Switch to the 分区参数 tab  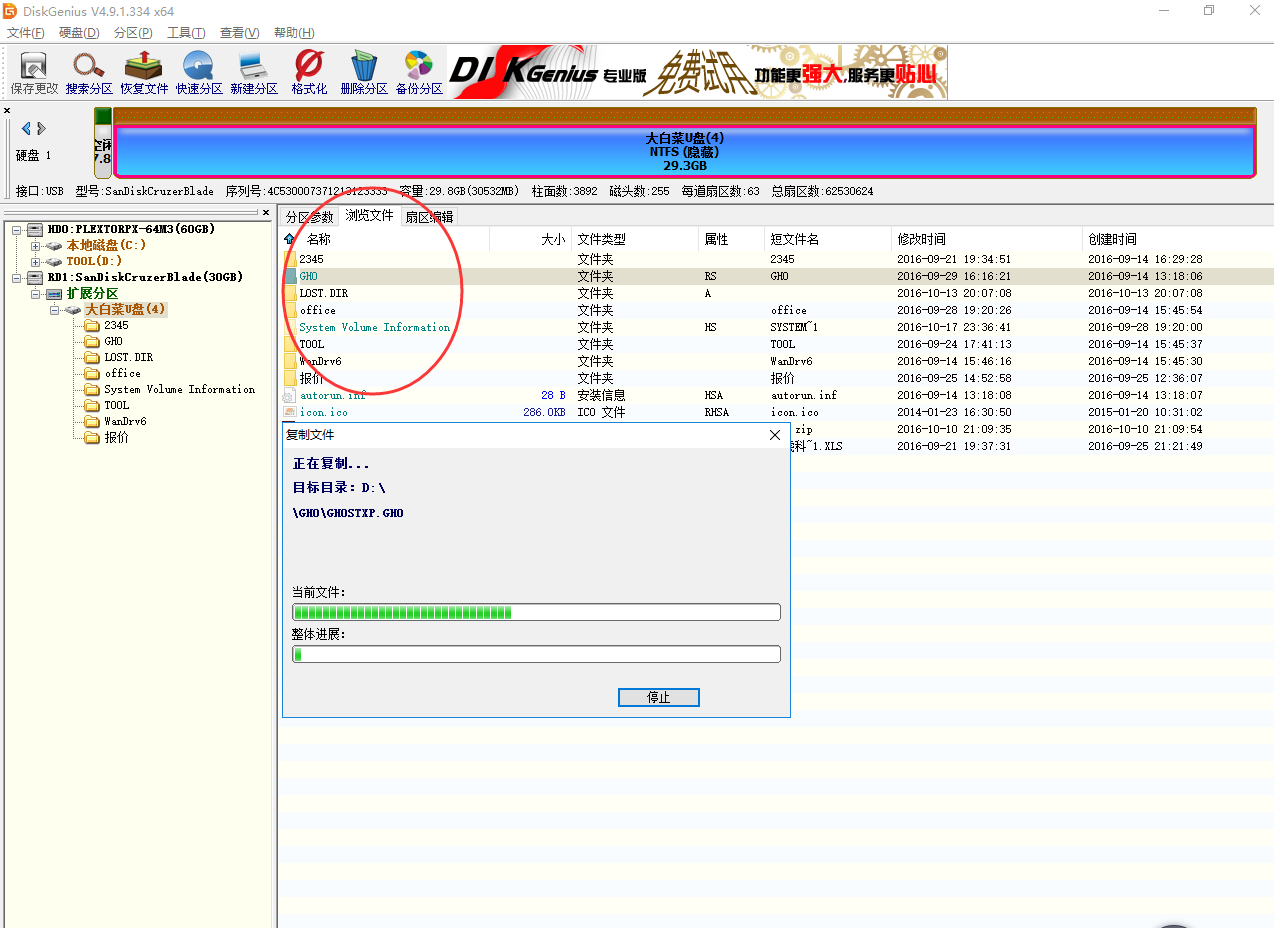309,217
